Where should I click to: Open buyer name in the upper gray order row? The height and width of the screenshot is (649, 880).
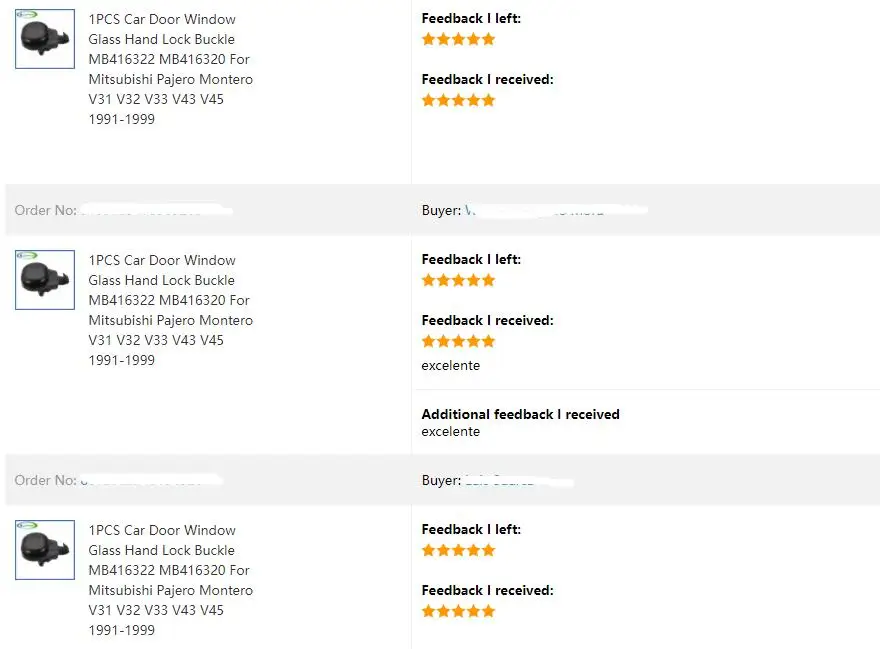pos(556,210)
